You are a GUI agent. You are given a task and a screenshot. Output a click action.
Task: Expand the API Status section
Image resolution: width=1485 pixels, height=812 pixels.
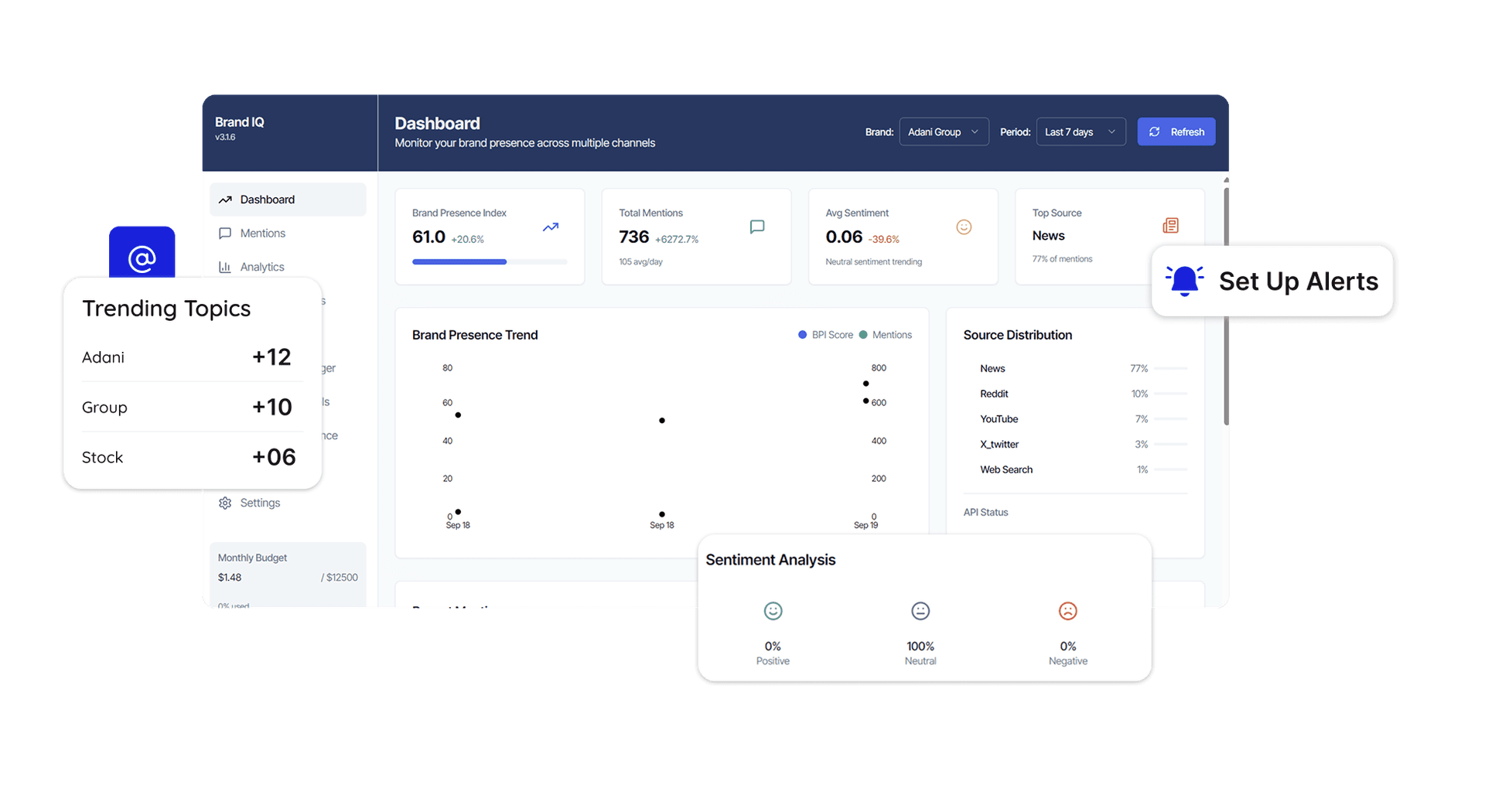(985, 512)
